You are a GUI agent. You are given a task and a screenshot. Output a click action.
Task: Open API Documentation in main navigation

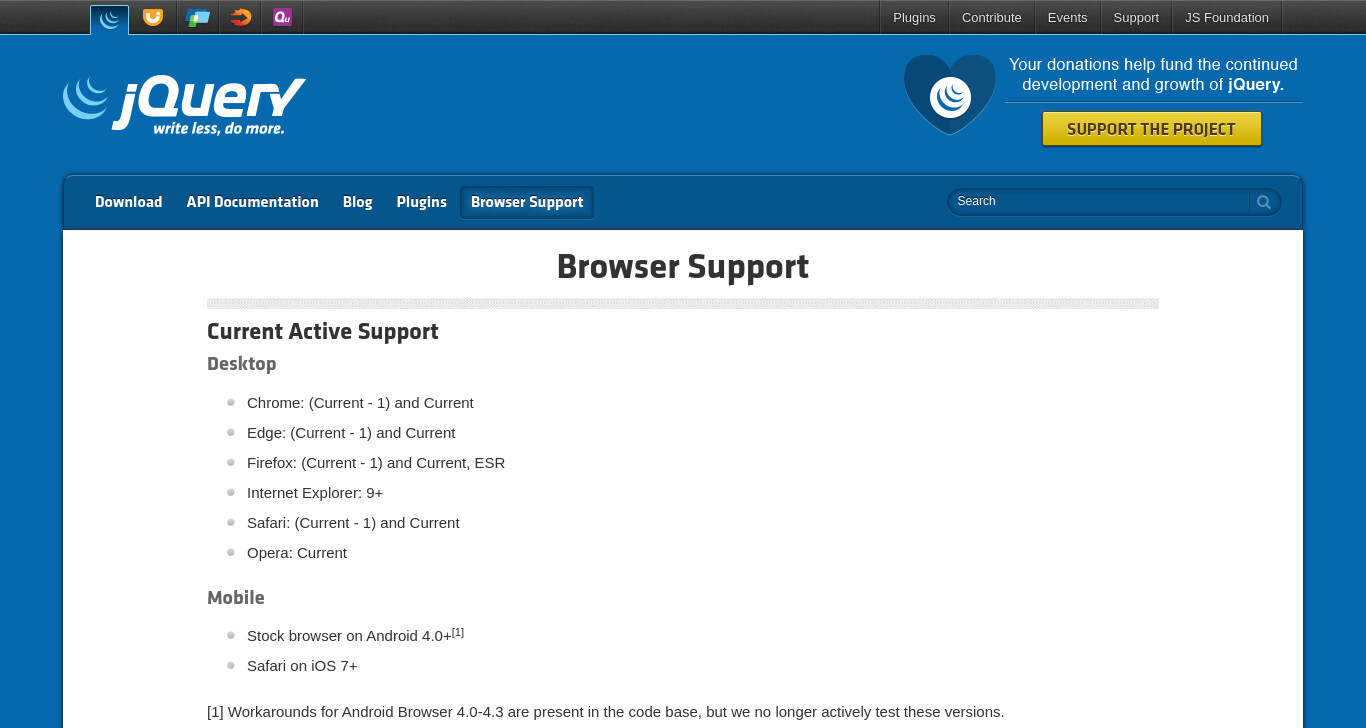[x=253, y=202]
